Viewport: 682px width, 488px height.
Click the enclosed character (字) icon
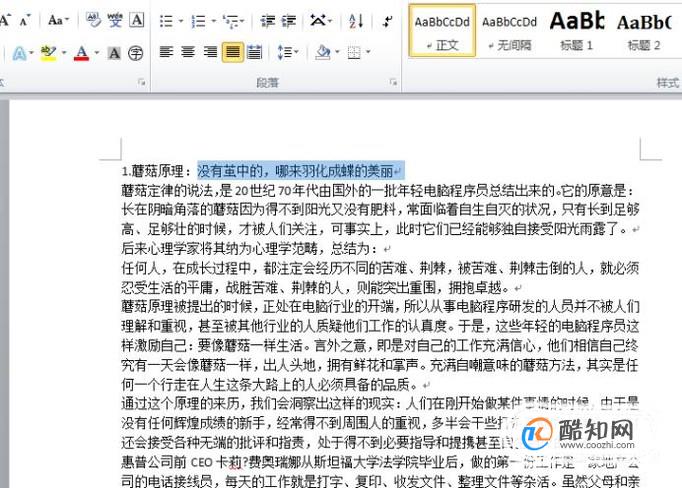point(136,53)
